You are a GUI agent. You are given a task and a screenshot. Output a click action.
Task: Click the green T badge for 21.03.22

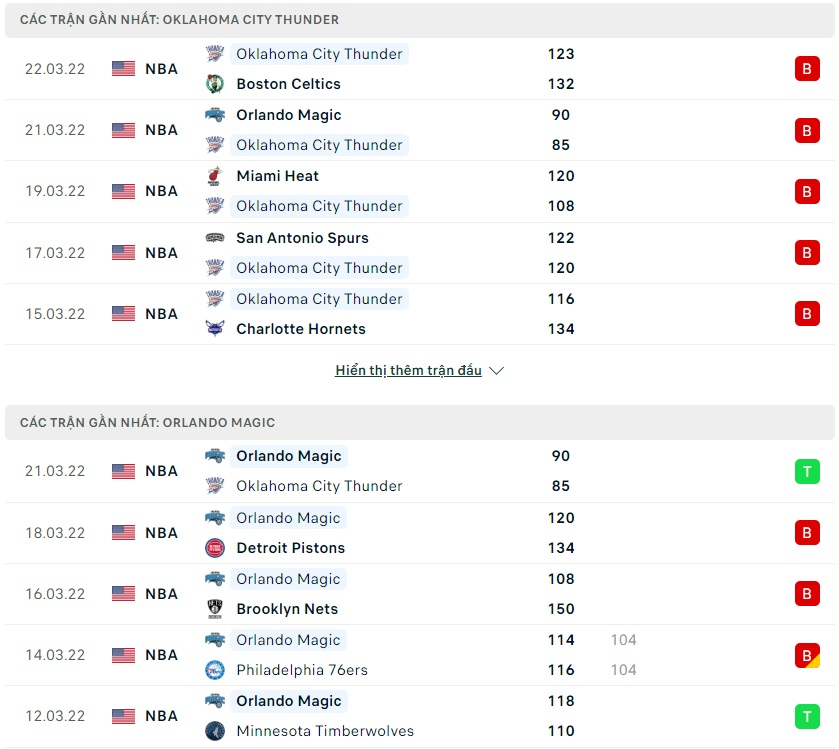coord(807,471)
